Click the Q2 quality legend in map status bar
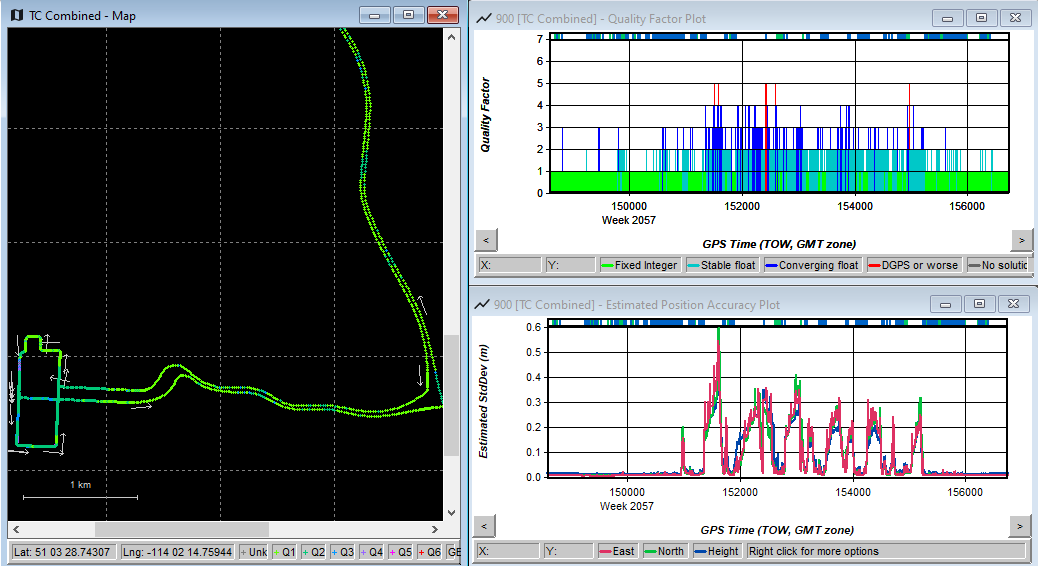This screenshot has width=1038, height=566. (314, 551)
